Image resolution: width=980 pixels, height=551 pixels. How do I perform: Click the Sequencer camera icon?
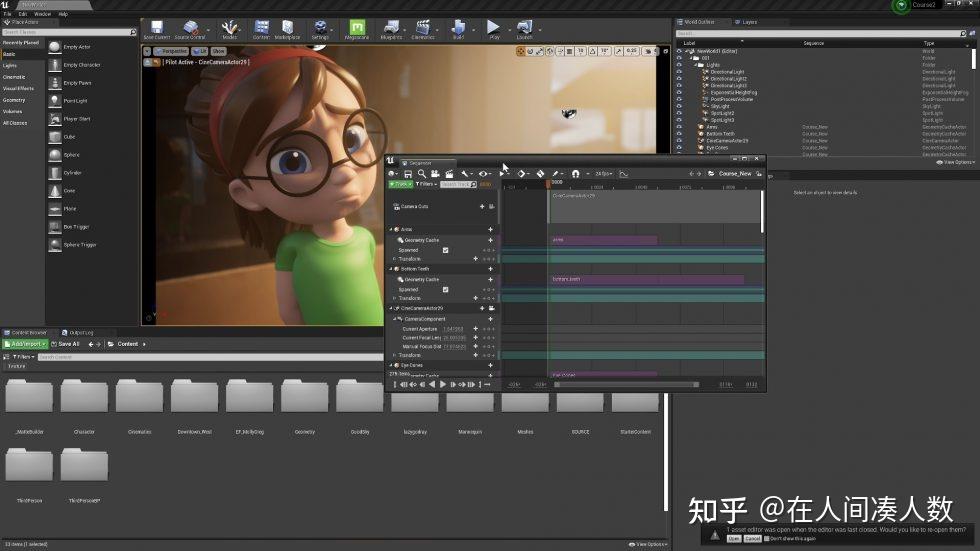tap(435, 174)
